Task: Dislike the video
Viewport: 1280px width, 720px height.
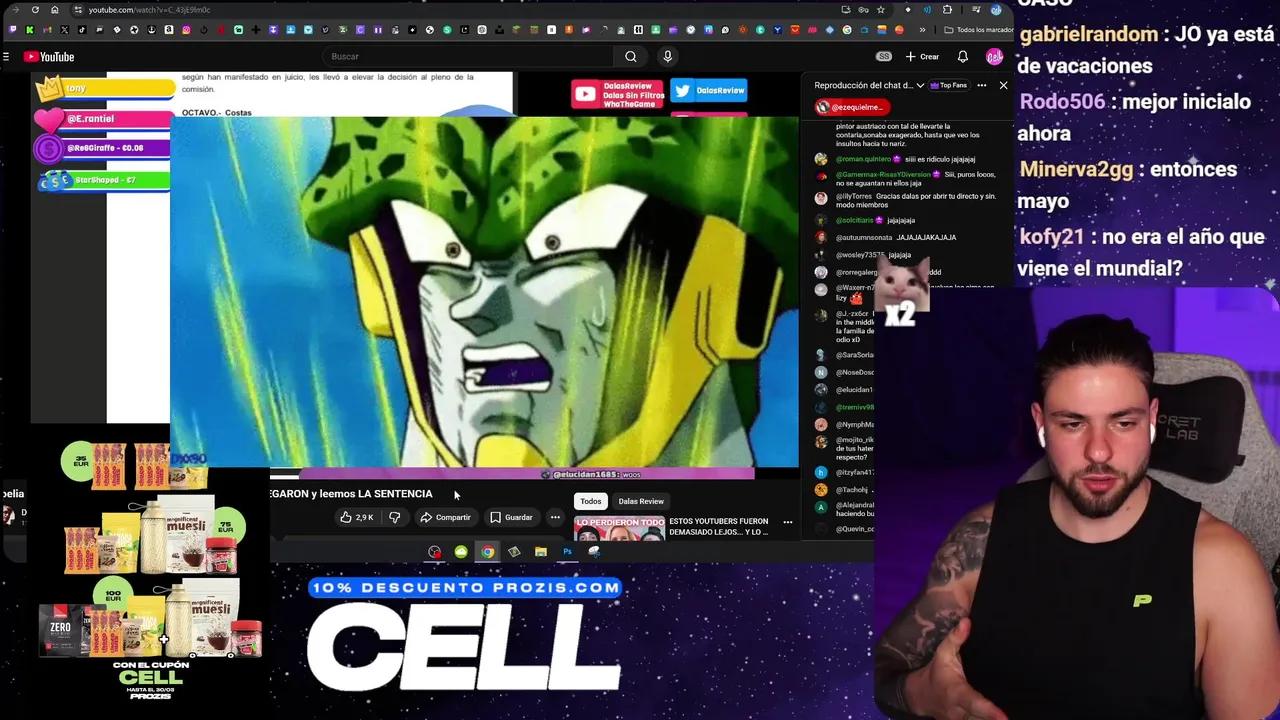Action: [395, 517]
